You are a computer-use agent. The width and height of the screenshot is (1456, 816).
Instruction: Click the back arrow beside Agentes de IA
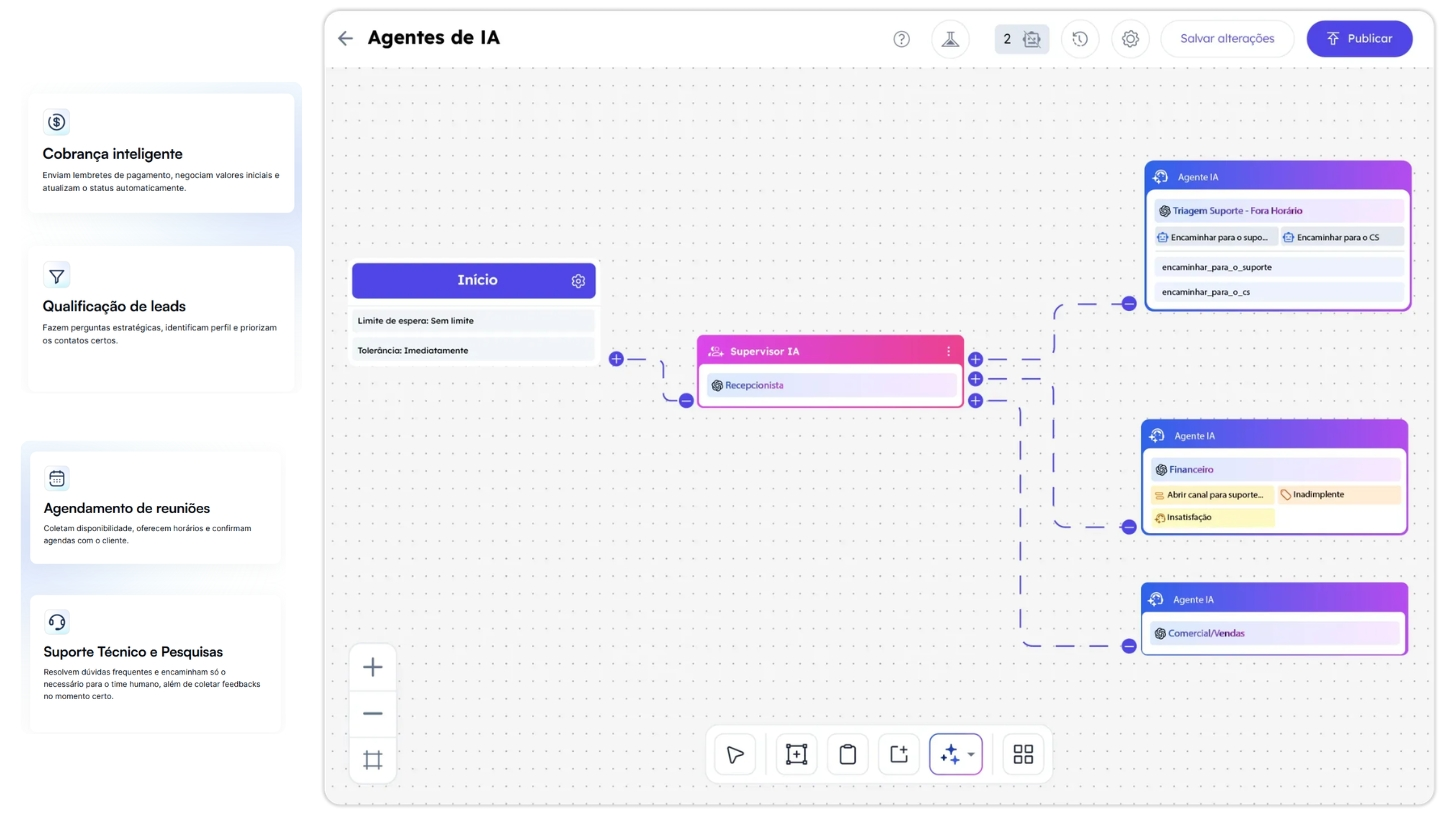pos(345,39)
